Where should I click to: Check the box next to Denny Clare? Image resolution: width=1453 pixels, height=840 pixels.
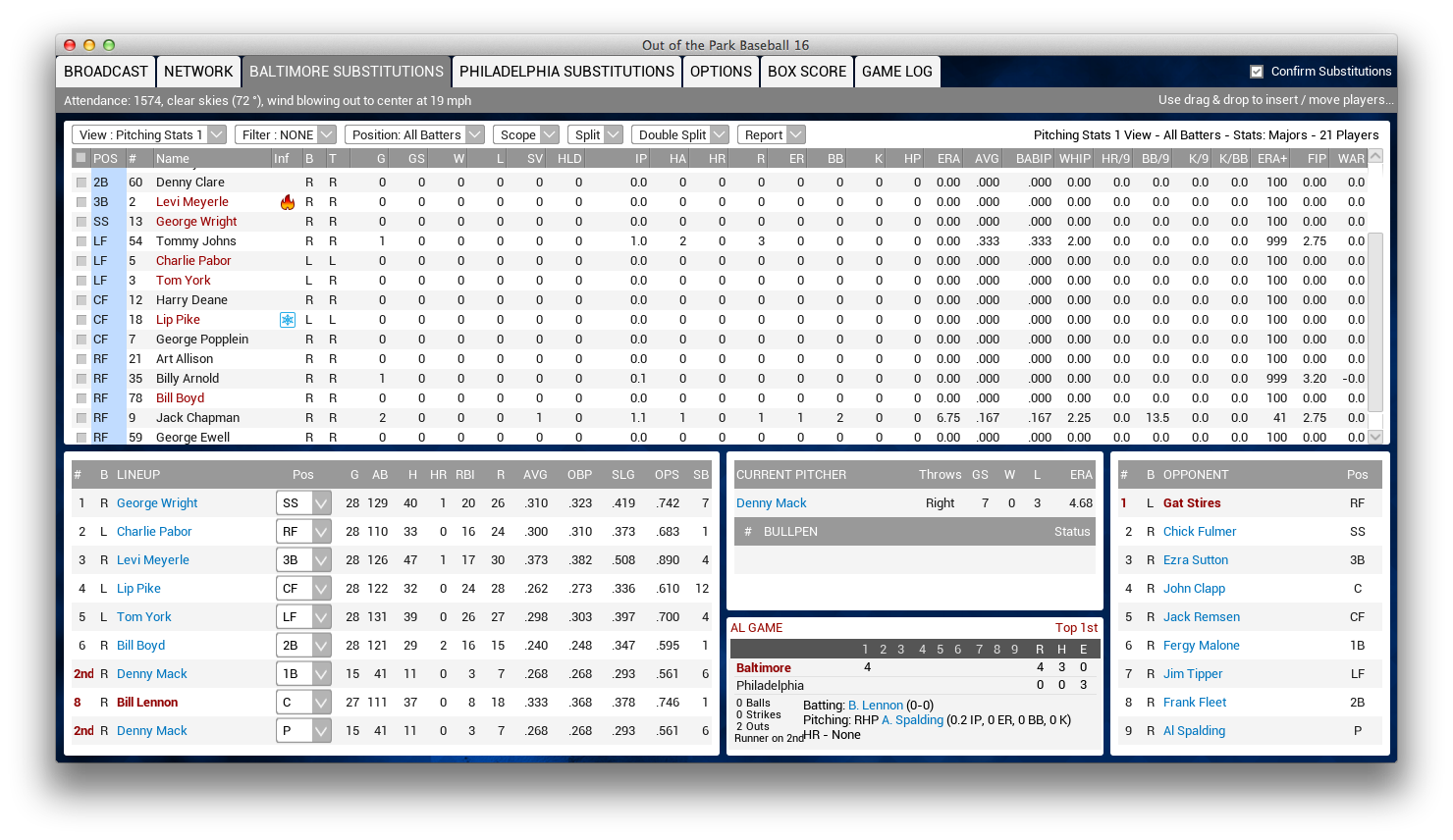pyautogui.click(x=81, y=183)
